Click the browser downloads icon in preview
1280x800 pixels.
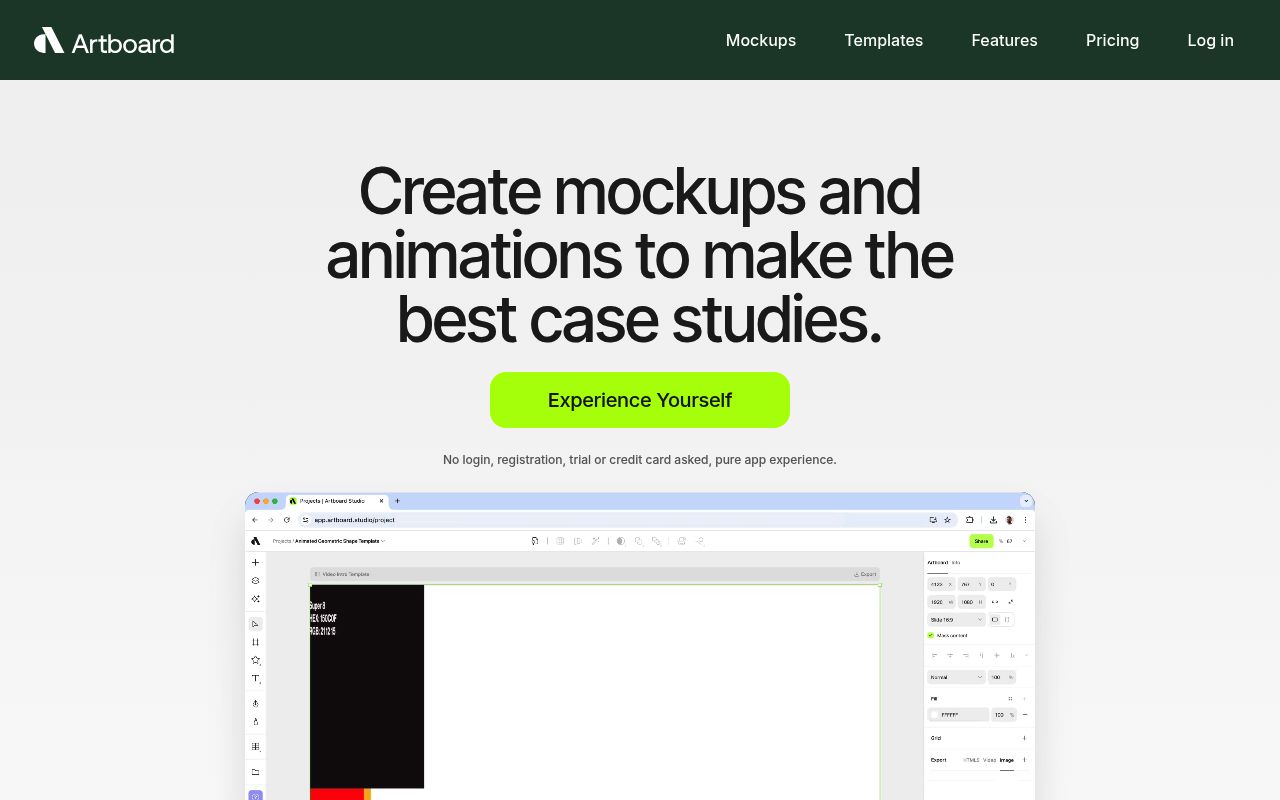[x=993, y=520]
